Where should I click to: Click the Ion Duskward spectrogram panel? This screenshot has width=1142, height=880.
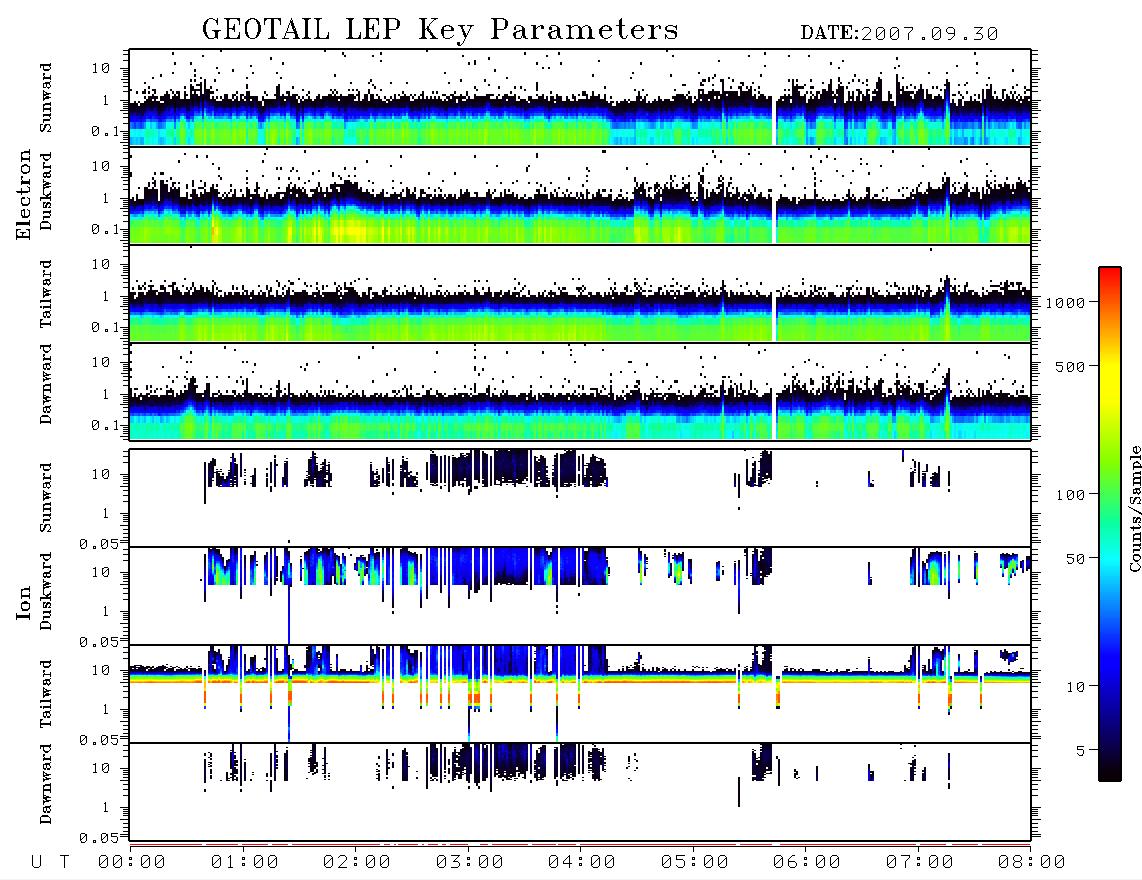580,595
